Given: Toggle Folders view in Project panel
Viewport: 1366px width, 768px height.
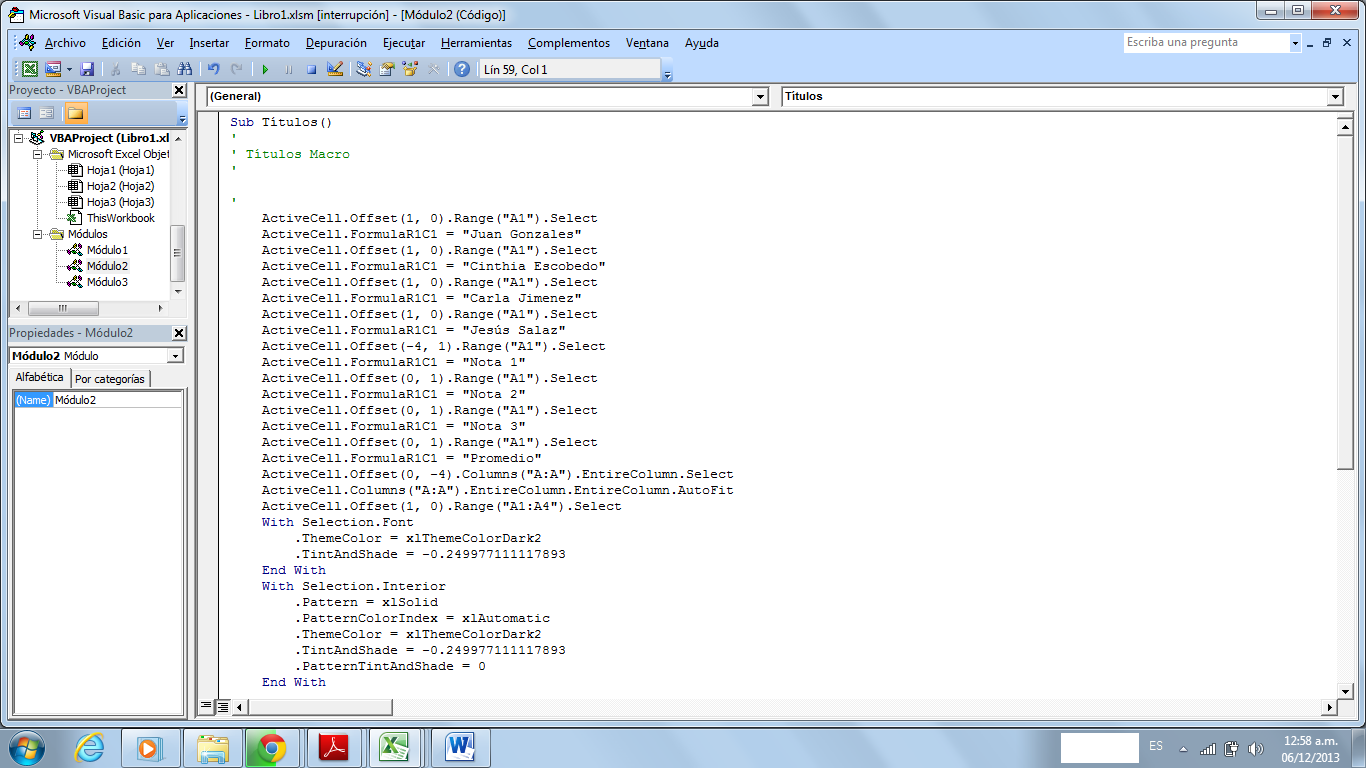Looking at the screenshot, I should [x=76, y=113].
